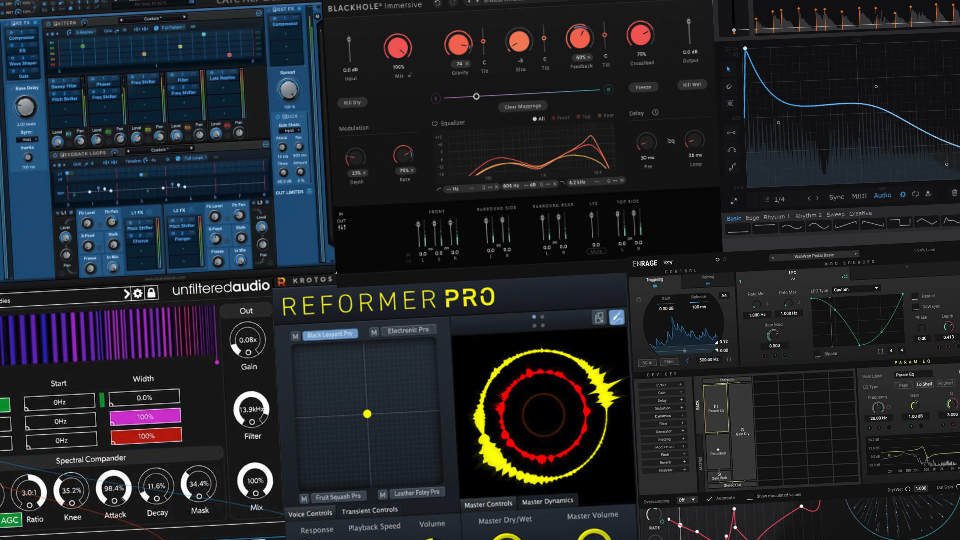Click the yellow dot on Reformer XY pad

click(x=367, y=414)
